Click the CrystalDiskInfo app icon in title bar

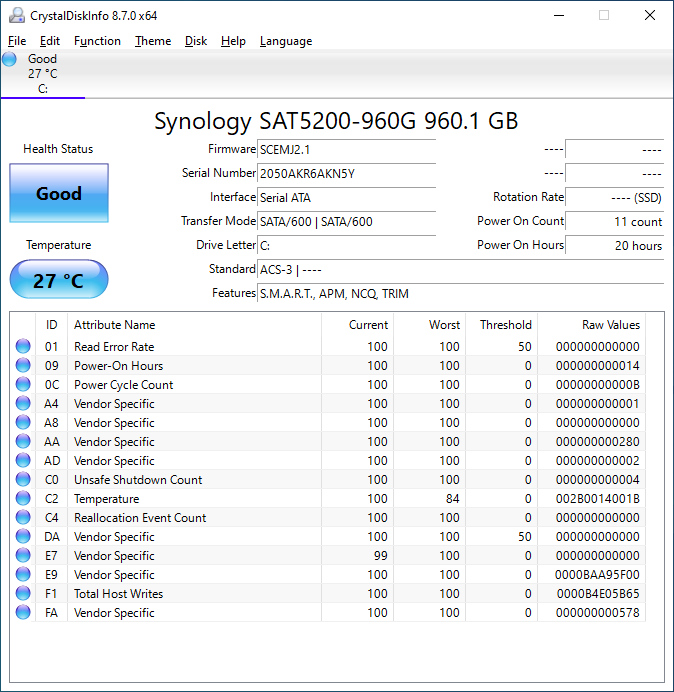pyautogui.click(x=15, y=15)
